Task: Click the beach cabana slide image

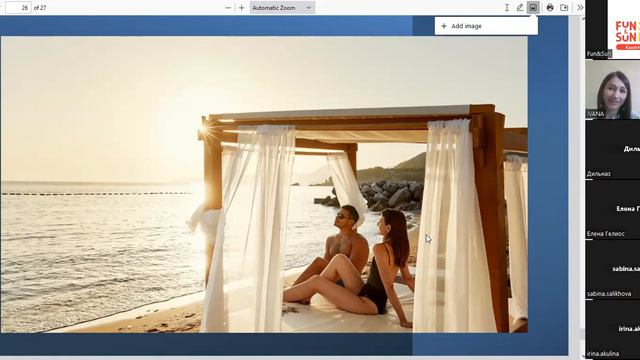Action: 264,184
